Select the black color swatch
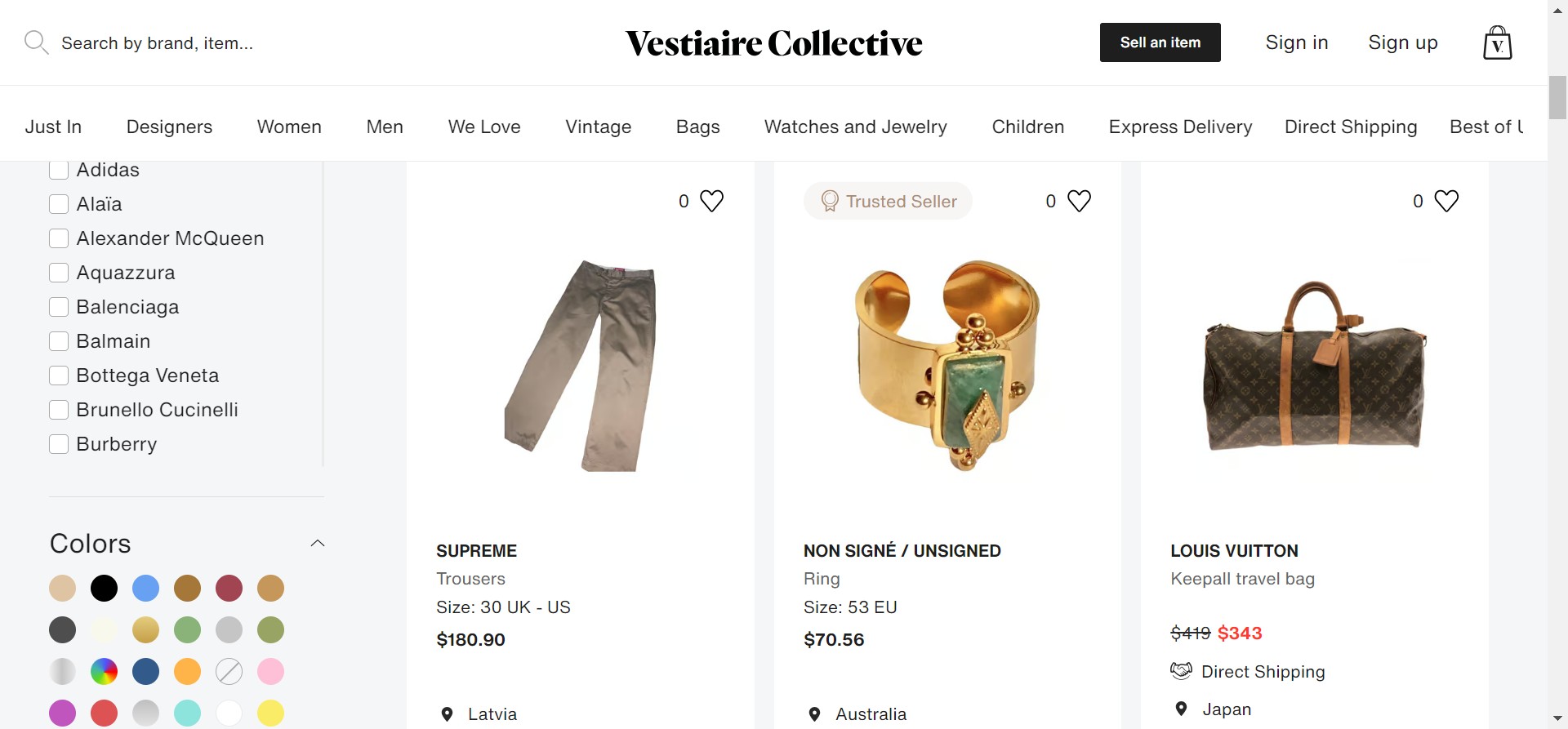Screen dimensions: 1568x729 [x=104, y=588]
